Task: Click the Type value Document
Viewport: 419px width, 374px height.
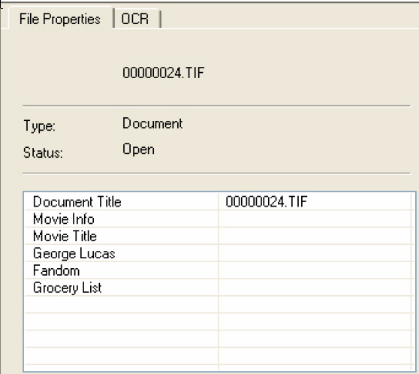Action: (152, 123)
